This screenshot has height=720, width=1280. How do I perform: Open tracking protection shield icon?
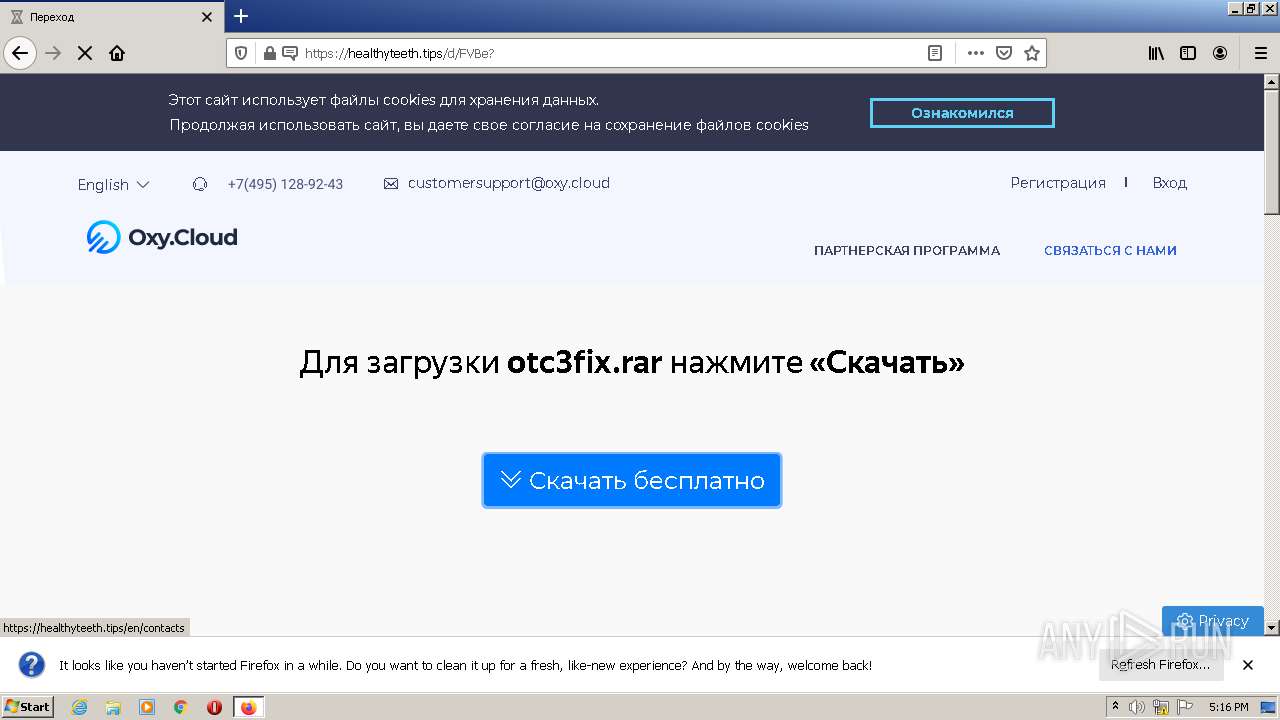(241, 53)
